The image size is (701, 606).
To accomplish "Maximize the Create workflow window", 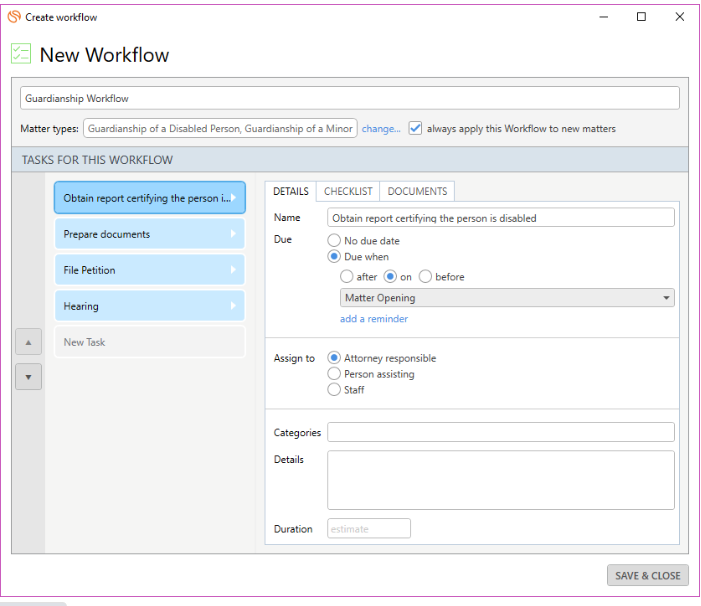I will pos(641,17).
